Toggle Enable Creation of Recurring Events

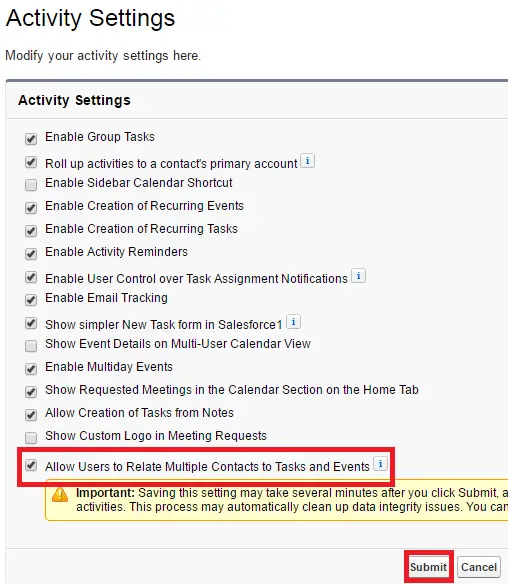click(x=31, y=208)
